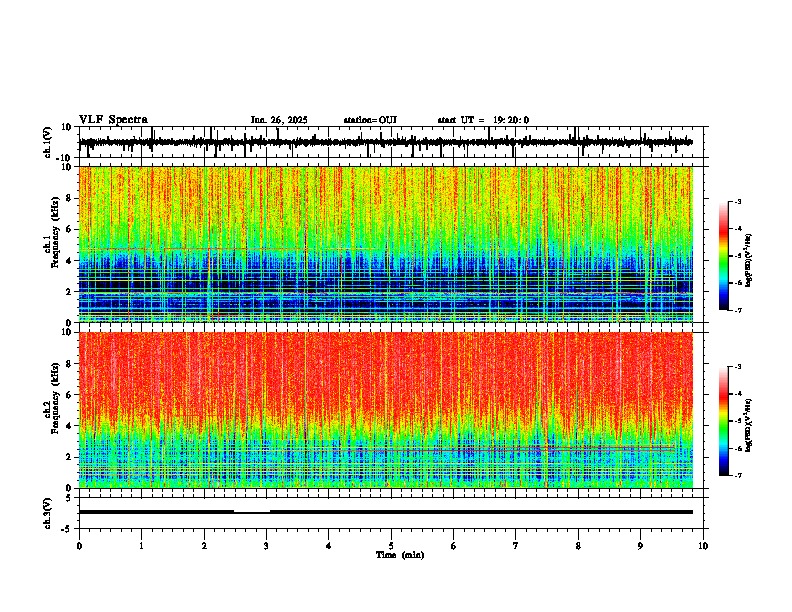Click inside the ch.1 frequency spectrogram
This screenshot has height=612, width=792.
386,244
